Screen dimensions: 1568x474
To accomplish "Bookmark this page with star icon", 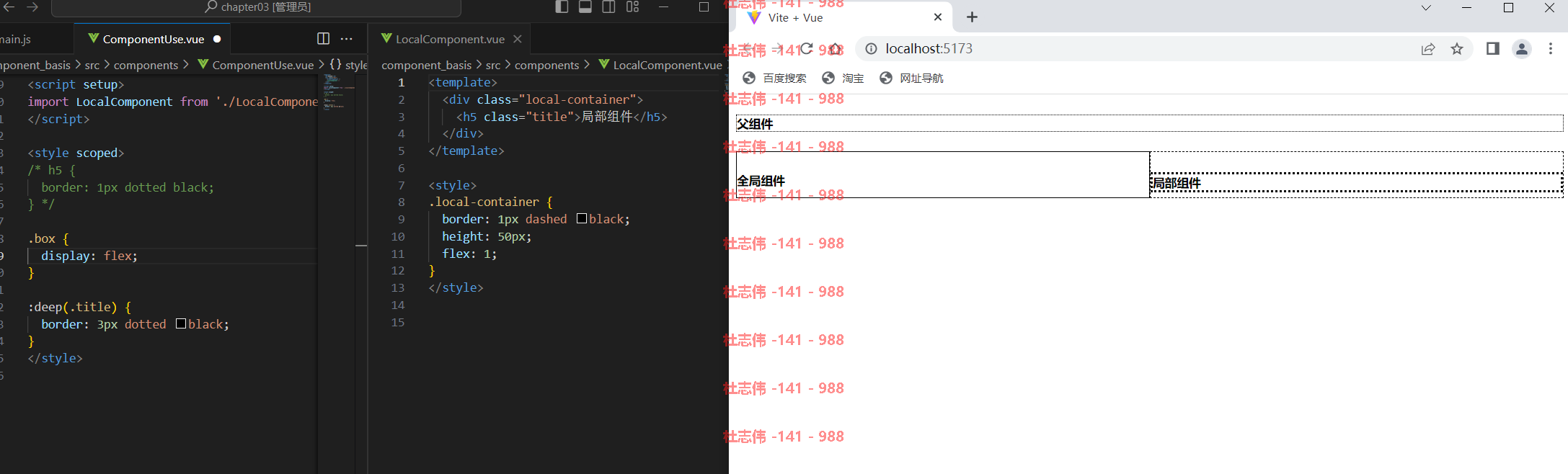I will (1457, 49).
